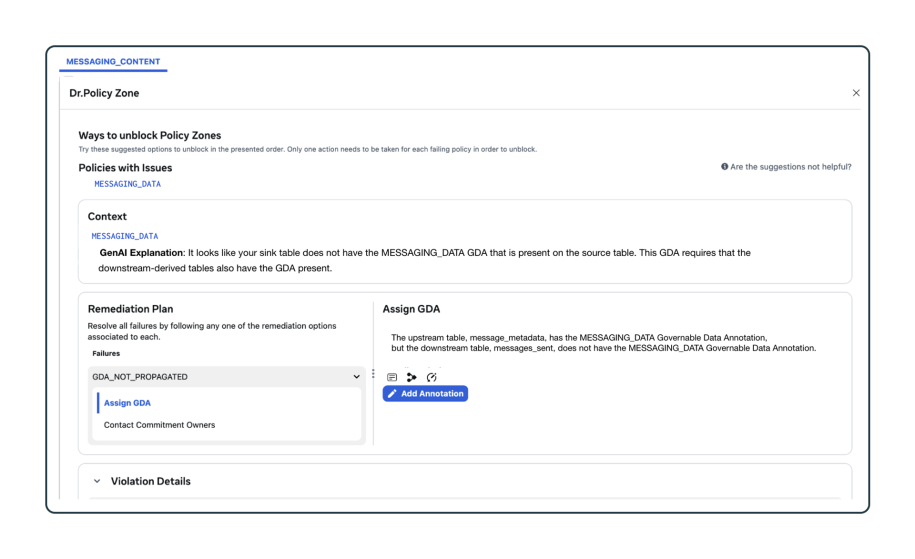Screen dimensions: 915x559
Task: Click the chevron arrow beside Violation Details
Action: (97, 481)
